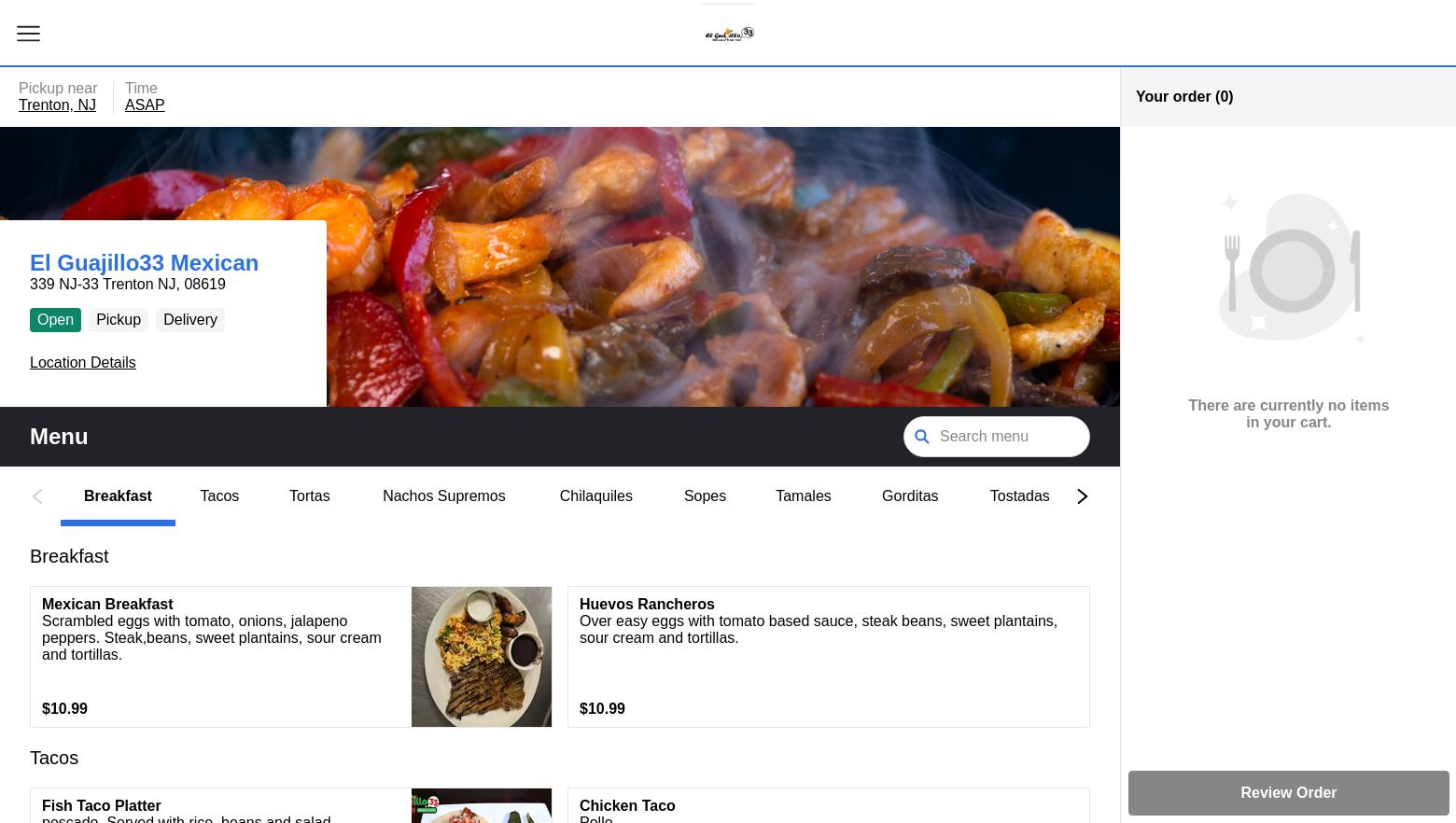This screenshot has width=1456, height=823.
Task: Open the Nachos Supremos category
Action: (x=443, y=496)
